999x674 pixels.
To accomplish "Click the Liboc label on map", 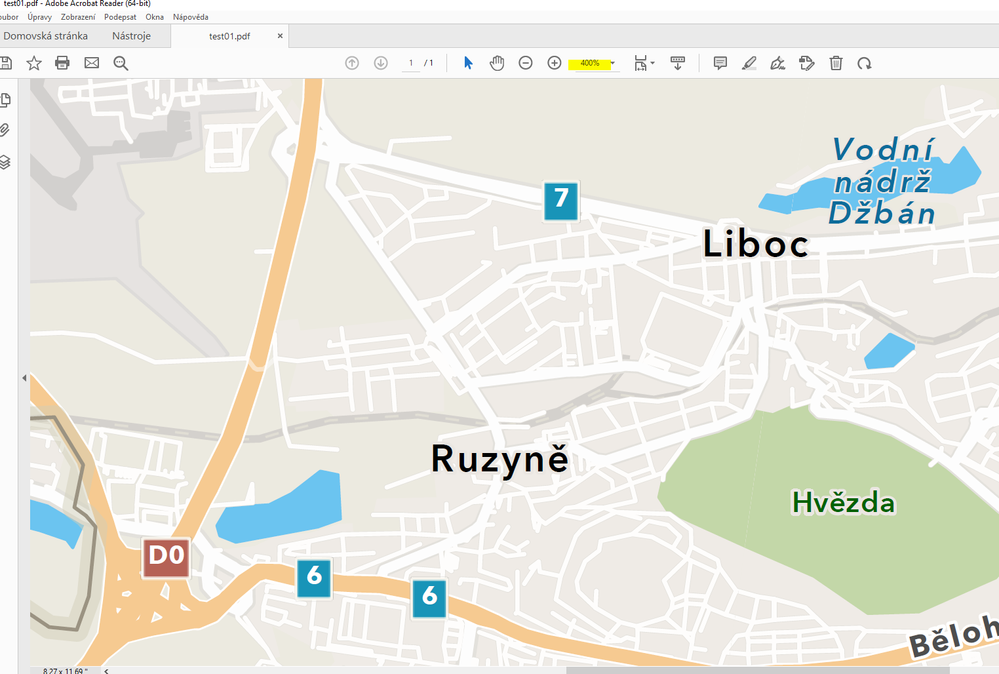I will coord(756,243).
